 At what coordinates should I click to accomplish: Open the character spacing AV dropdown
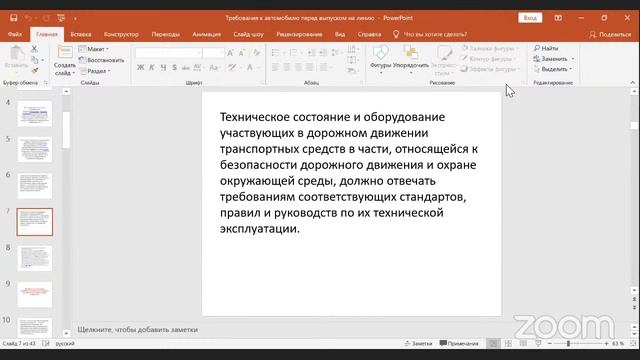198,67
